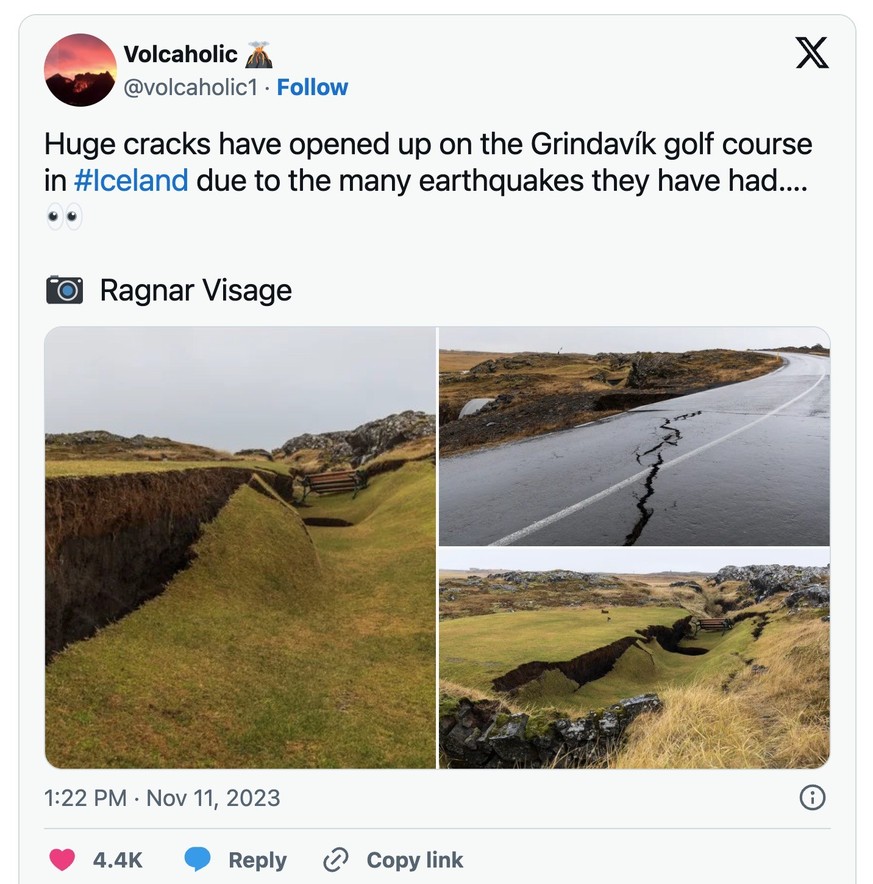
Task: Click the camera emoji before Ragnar Visage
Action: point(65,291)
